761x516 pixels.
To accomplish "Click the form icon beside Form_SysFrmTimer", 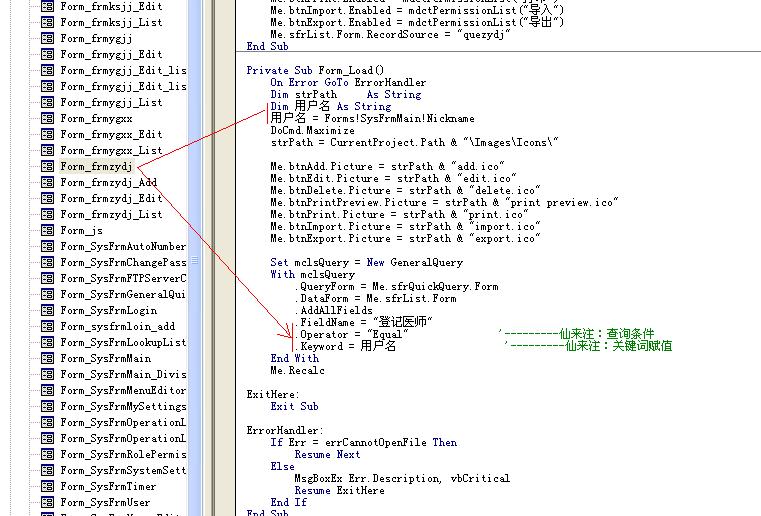I will coord(46,486).
